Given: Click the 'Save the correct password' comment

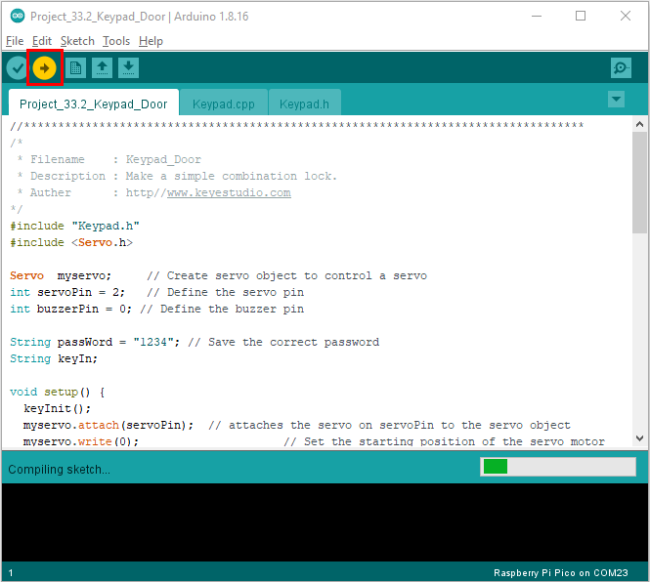Looking at the screenshot, I should click(x=284, y=342).
